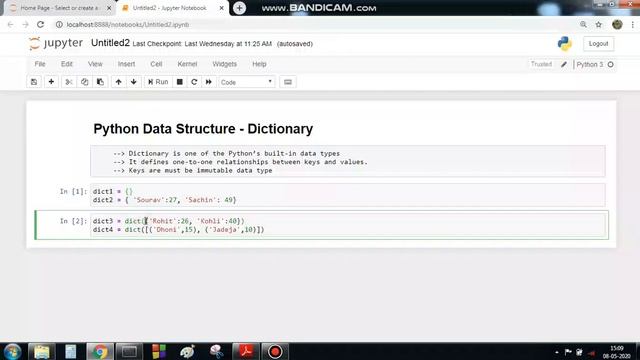Screen dimensions: 640x360
Task: Click the browser address bar URL
Action: coord(128,24)
